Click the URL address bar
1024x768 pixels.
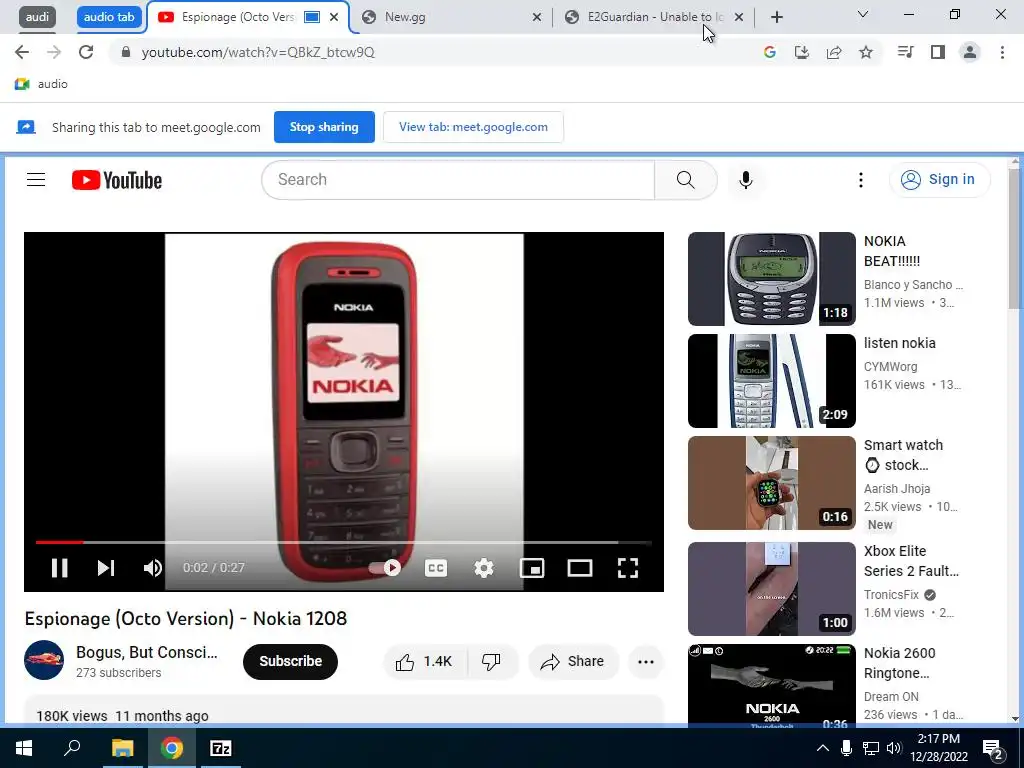431,52
